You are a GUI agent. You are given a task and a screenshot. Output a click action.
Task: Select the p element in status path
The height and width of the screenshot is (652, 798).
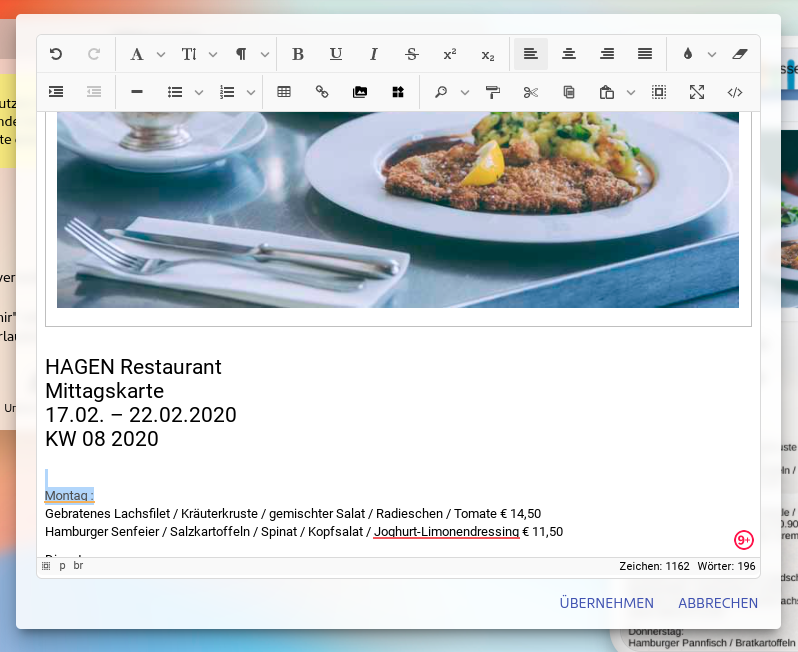coord(62,566)
